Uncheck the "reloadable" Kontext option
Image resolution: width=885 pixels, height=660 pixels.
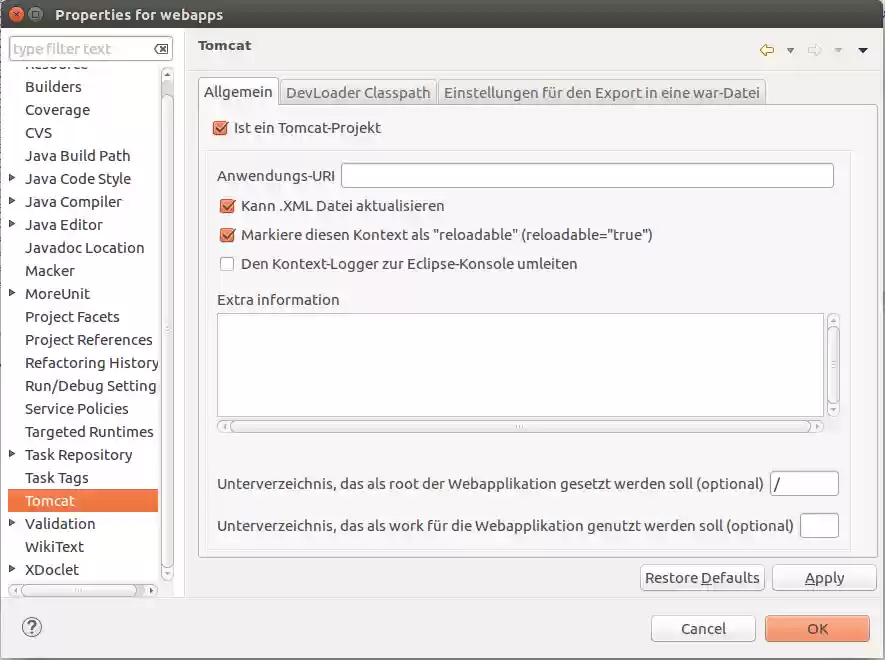[225, 235]
